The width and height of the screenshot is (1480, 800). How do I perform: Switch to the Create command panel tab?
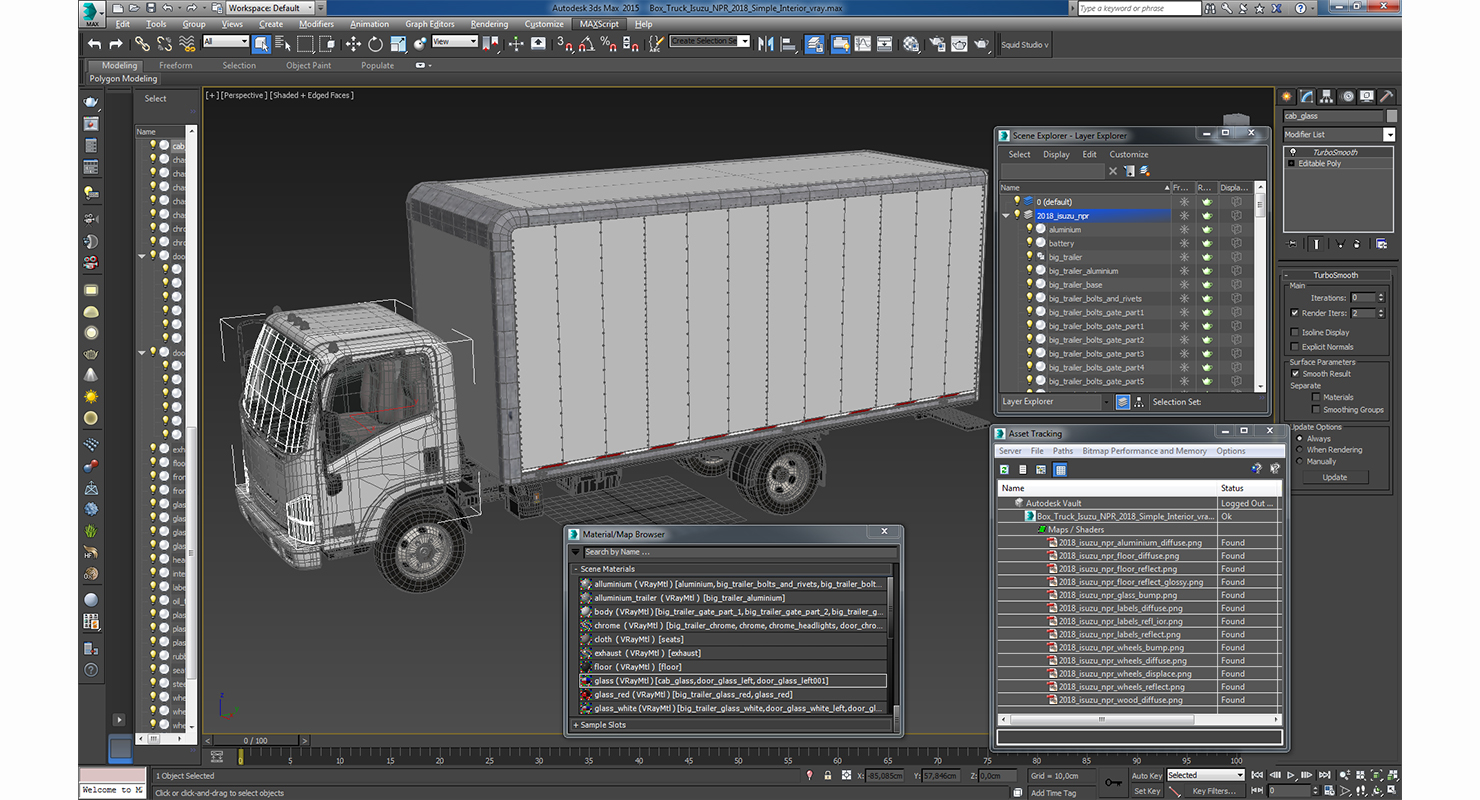point(1287,97)
